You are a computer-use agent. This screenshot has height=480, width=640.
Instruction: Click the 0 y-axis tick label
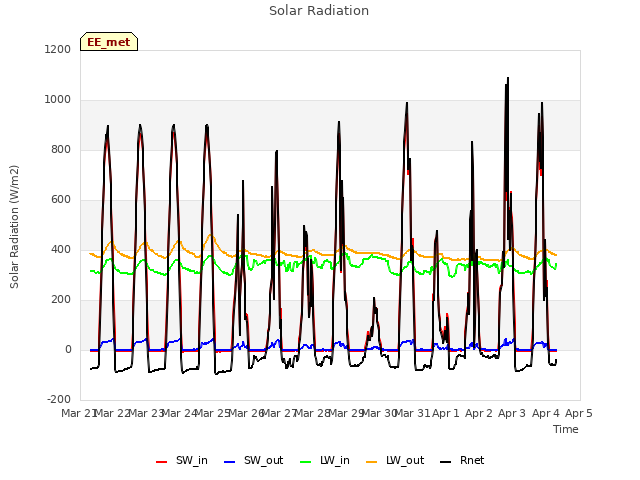pyautogui.click(x=68, y=349)
